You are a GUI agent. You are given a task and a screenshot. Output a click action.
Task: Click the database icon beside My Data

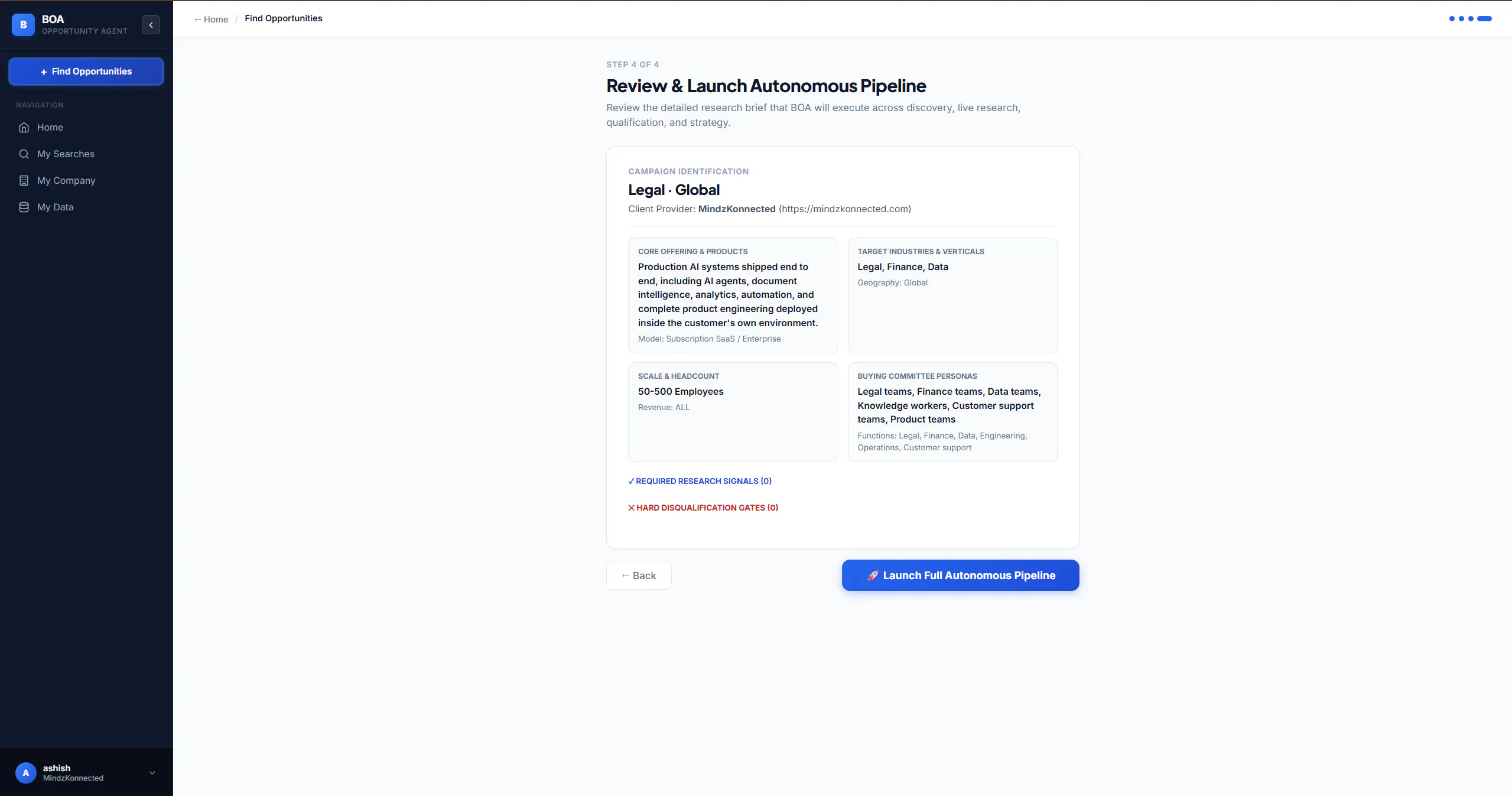pyautogui.click(x=24, y=207)
